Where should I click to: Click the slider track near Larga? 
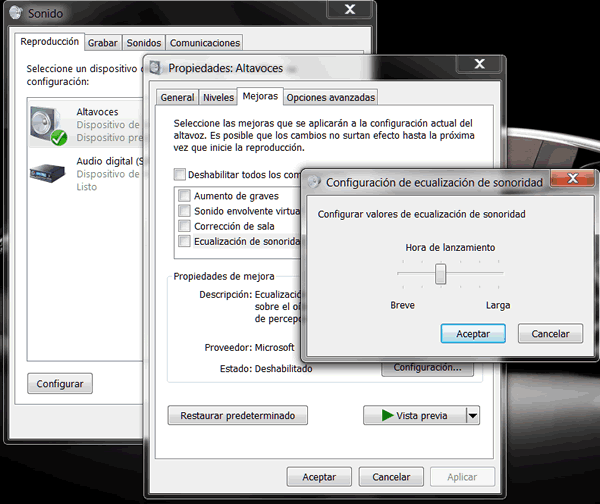coord(496,273)
